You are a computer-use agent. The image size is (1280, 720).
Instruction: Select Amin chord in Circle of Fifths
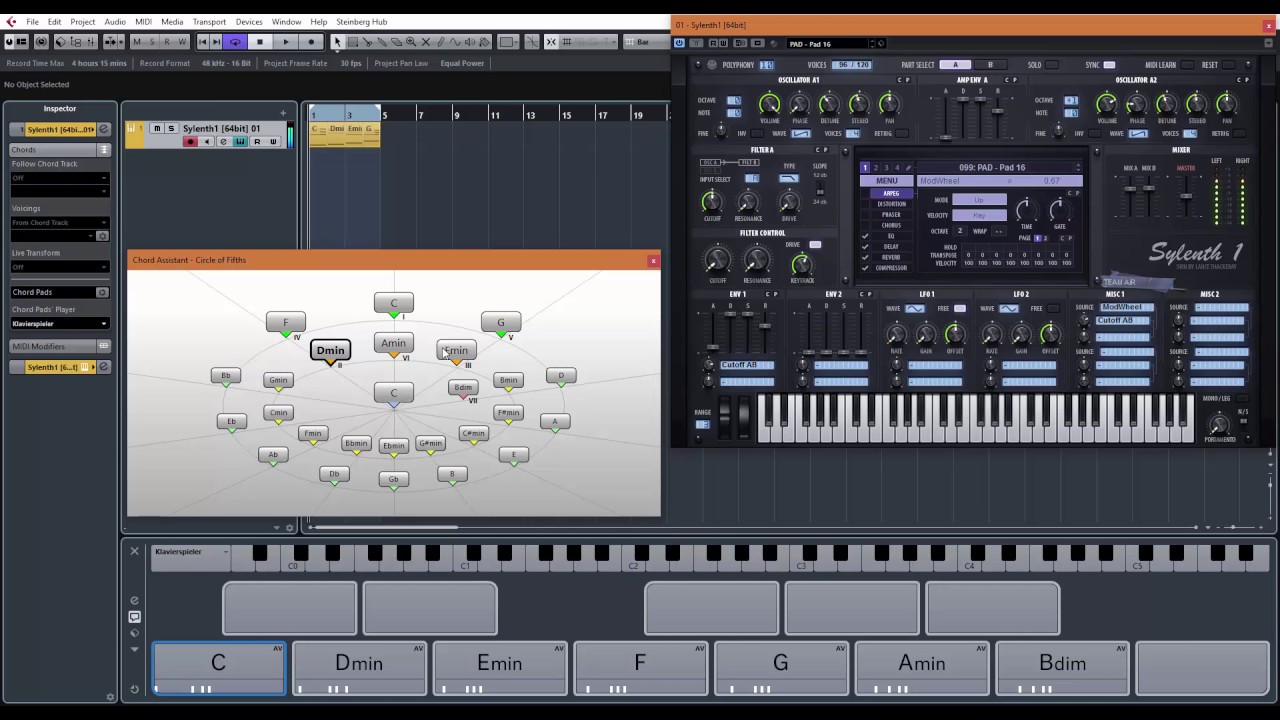tap(393, 343)
